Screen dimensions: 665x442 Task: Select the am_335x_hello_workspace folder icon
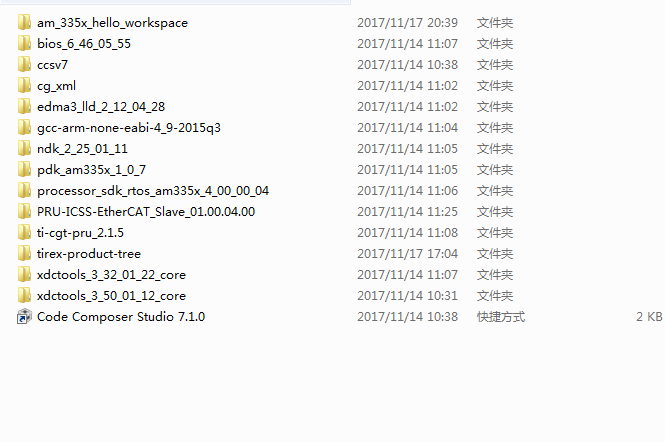pos(24,22)
